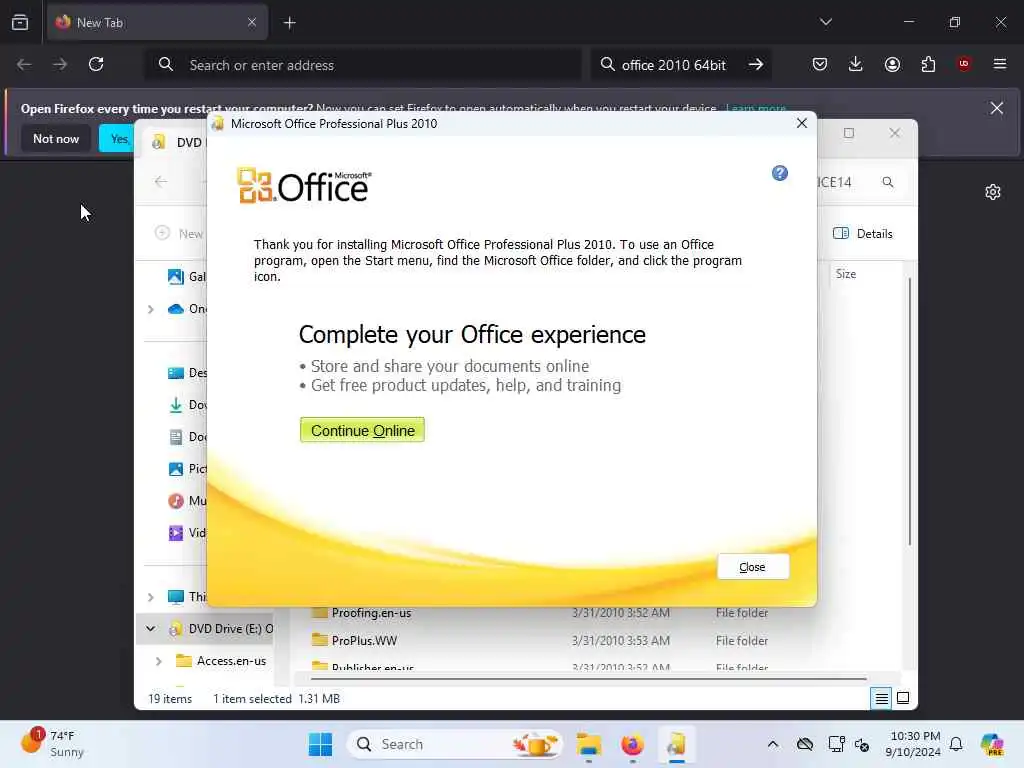
Task: Go forward in Firefox navigation
Action: pos(60,64)
